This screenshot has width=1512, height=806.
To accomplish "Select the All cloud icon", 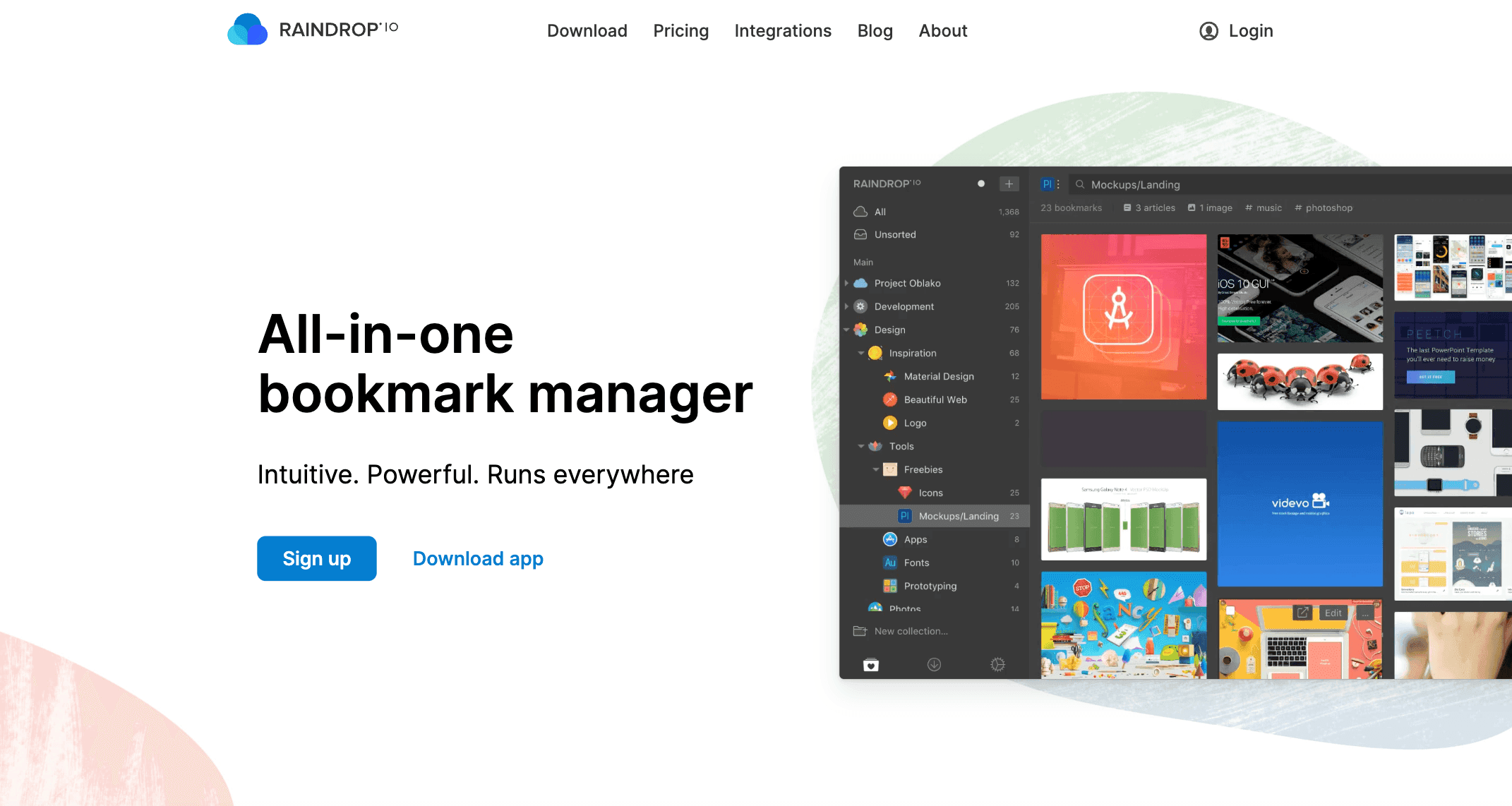I will coord(860,212).
